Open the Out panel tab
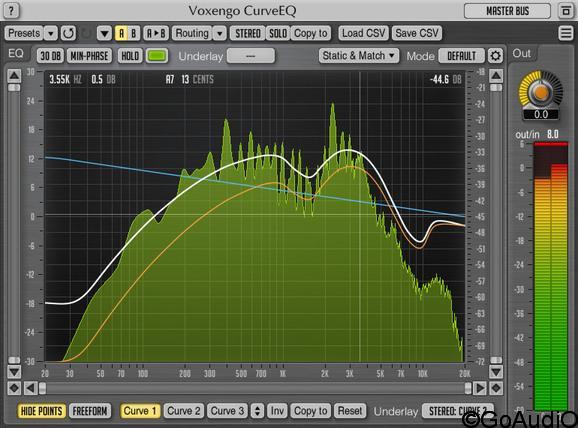578x428 pixels. click(x=522, y=54)
